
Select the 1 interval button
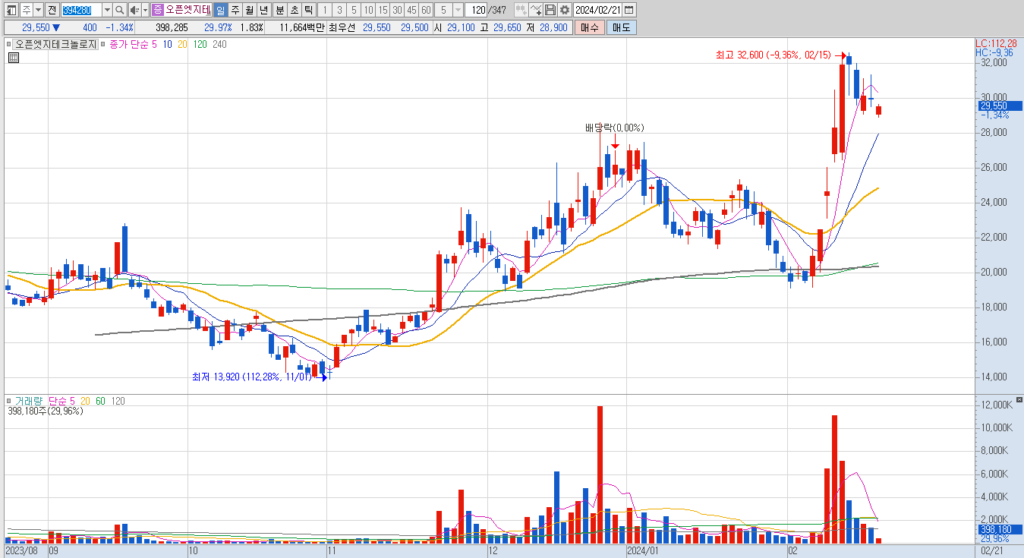click(325, 10)
